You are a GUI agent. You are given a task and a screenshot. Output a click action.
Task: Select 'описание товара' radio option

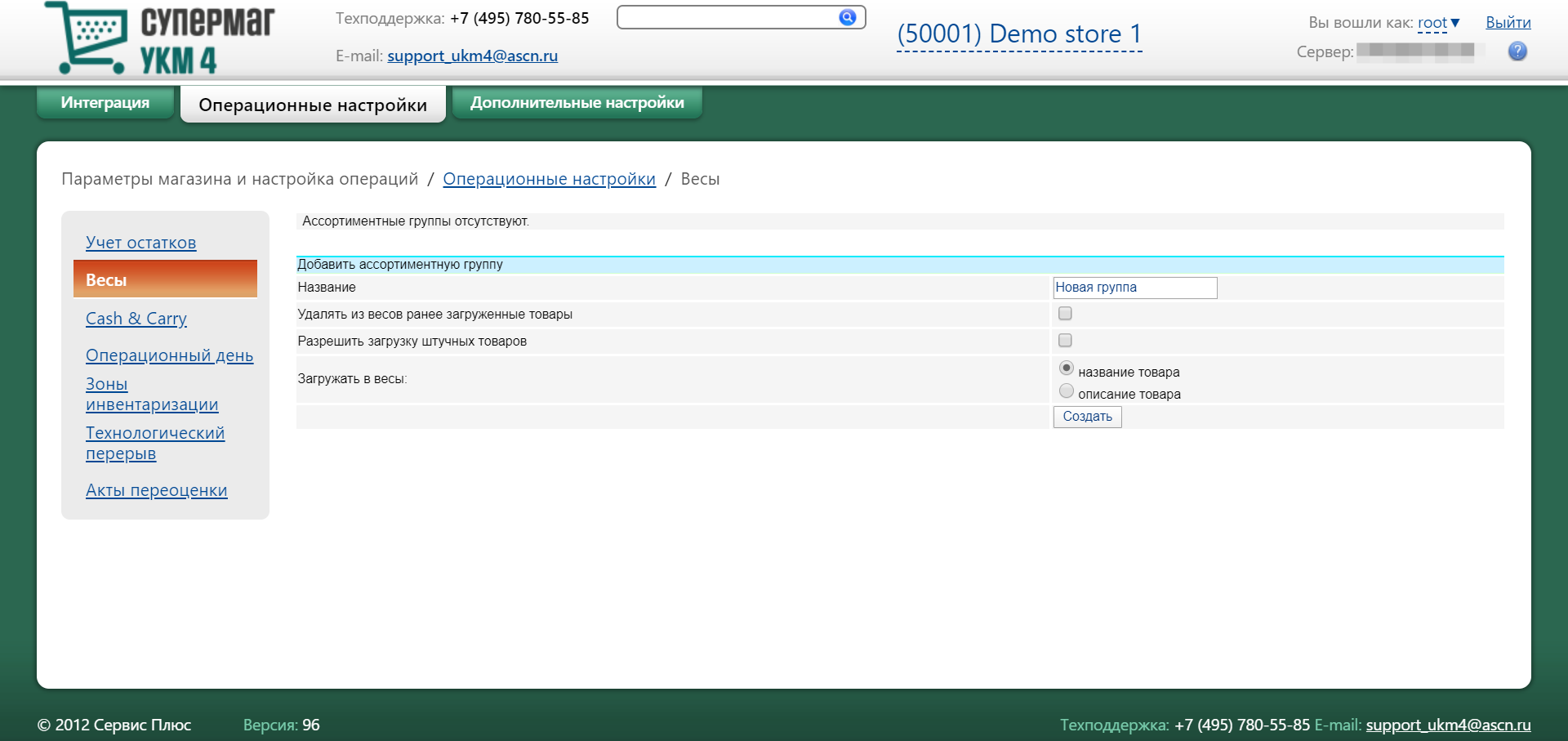pos(1066,391)
